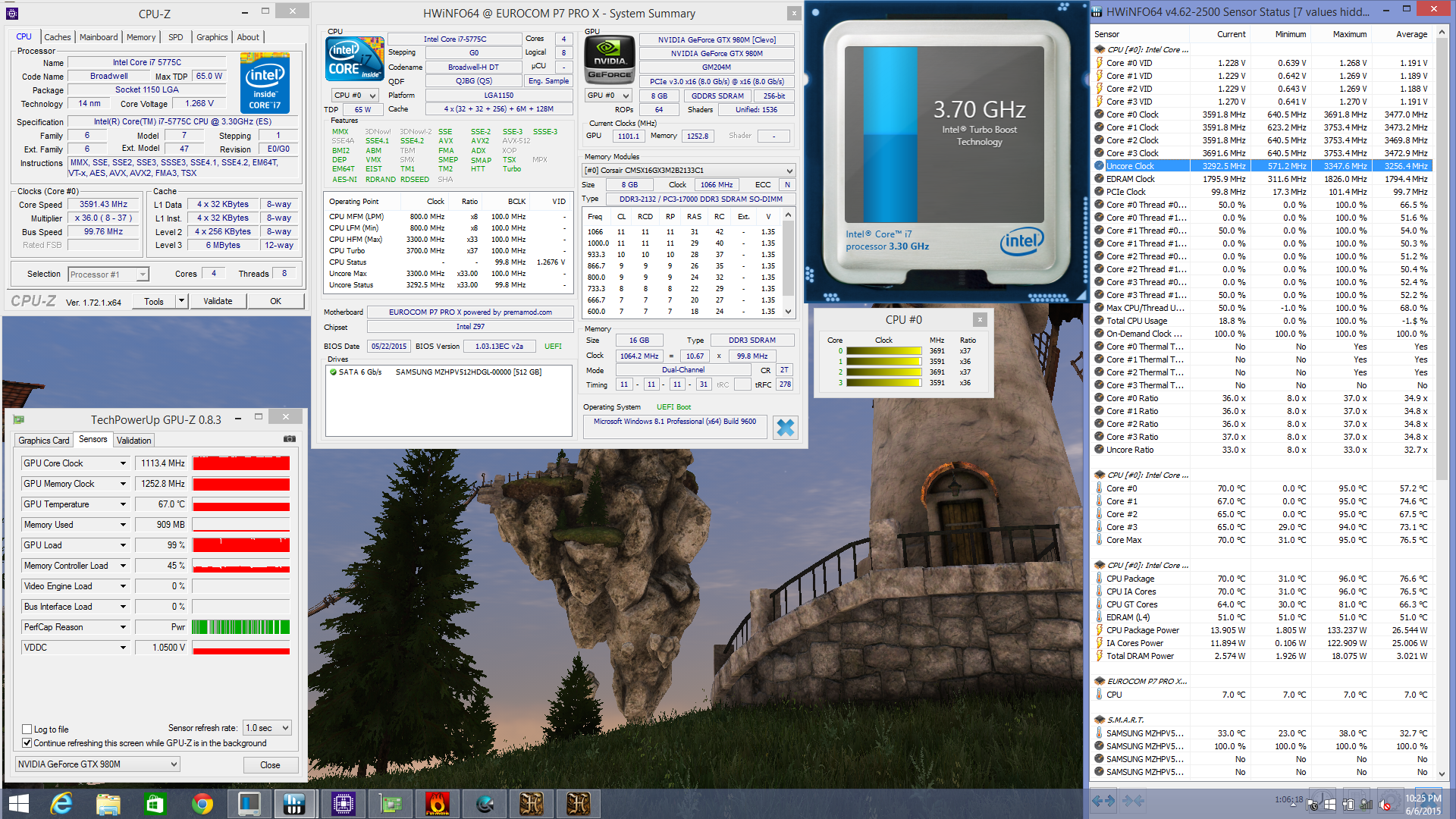This screenshot has width=1456, height=819.
Task: Click the Core 0 clock bar in CPU #0
Action: 884,351
